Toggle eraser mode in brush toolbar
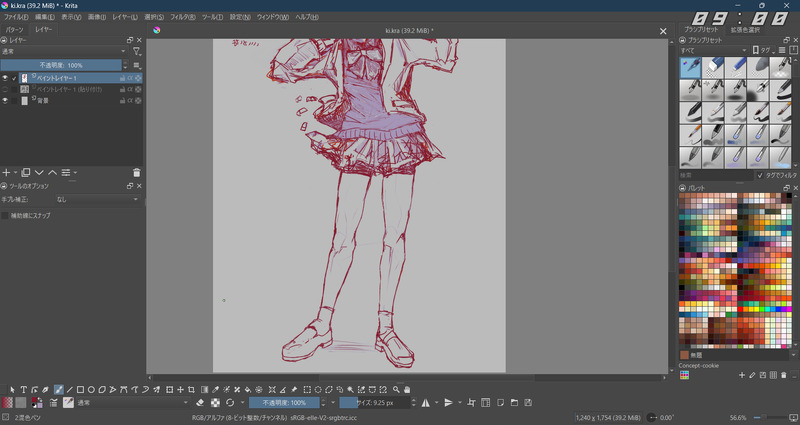Screen dimensions: 800x425 pyautogui.click(x=200, y=403)
